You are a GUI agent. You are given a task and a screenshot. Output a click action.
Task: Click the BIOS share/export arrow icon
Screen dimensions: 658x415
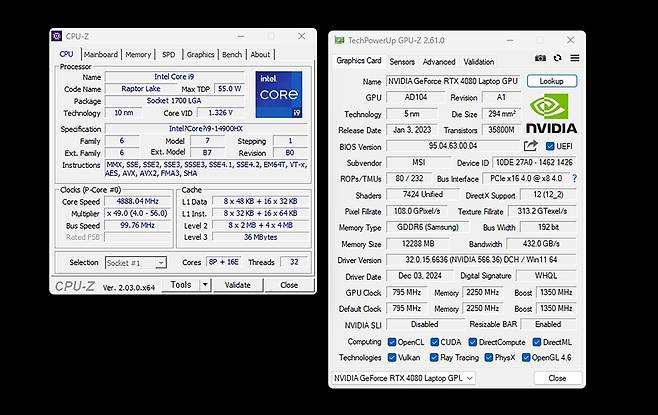[x=530, y=146]
